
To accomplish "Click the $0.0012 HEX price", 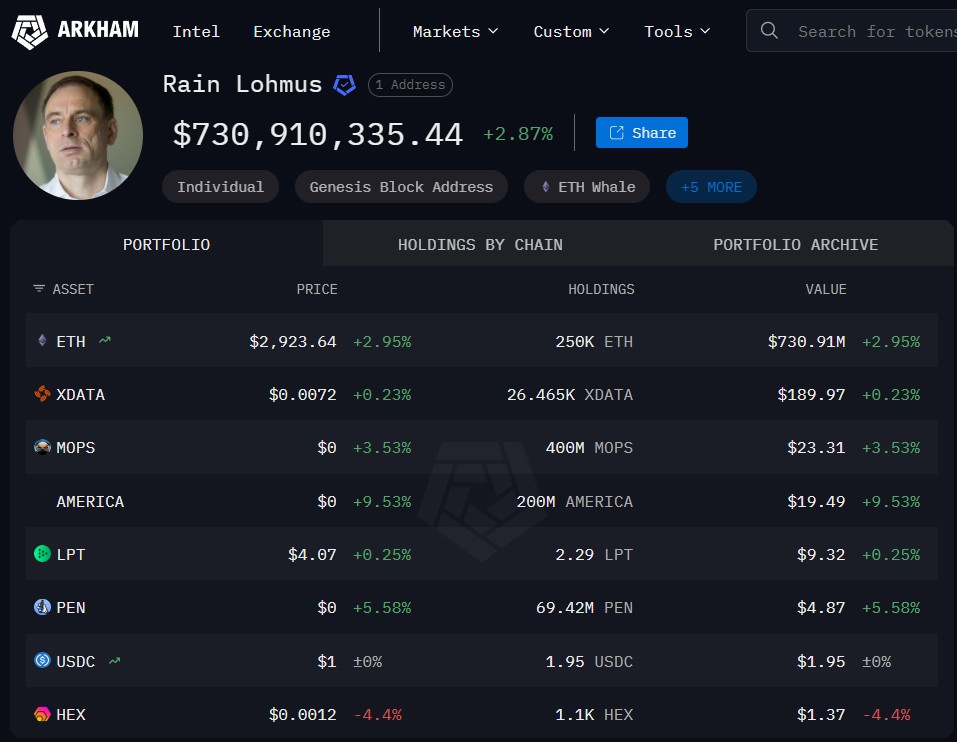I will click(x=303, y=714).
